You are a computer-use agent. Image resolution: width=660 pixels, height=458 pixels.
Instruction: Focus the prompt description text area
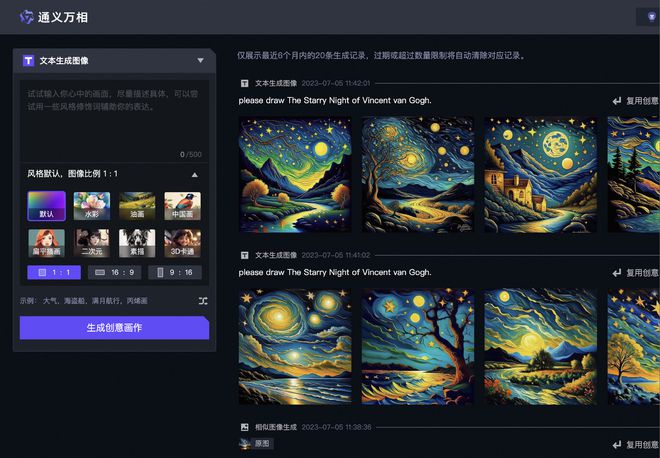point(114,120)
